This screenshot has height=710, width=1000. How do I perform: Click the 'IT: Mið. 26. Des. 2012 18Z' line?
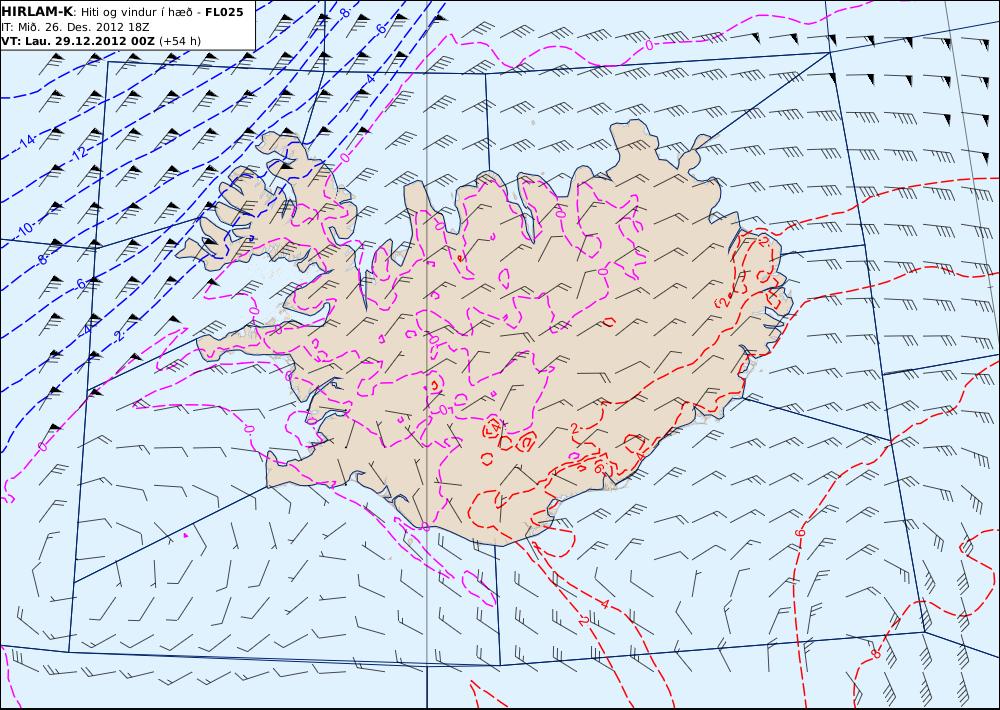[75, 27]
